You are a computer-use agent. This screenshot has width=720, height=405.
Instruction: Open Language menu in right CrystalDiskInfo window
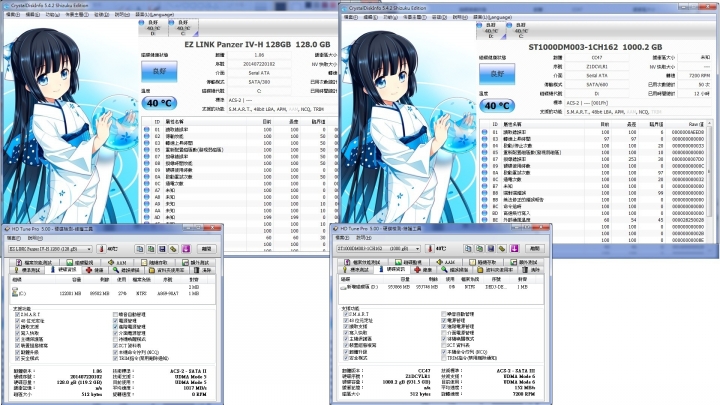point(492,17)
